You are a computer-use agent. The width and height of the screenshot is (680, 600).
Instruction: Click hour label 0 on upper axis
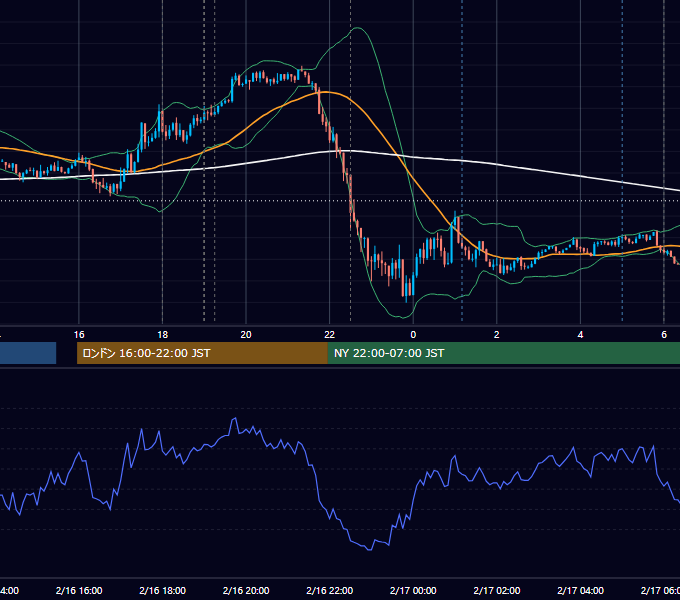[x=413, y=335]
